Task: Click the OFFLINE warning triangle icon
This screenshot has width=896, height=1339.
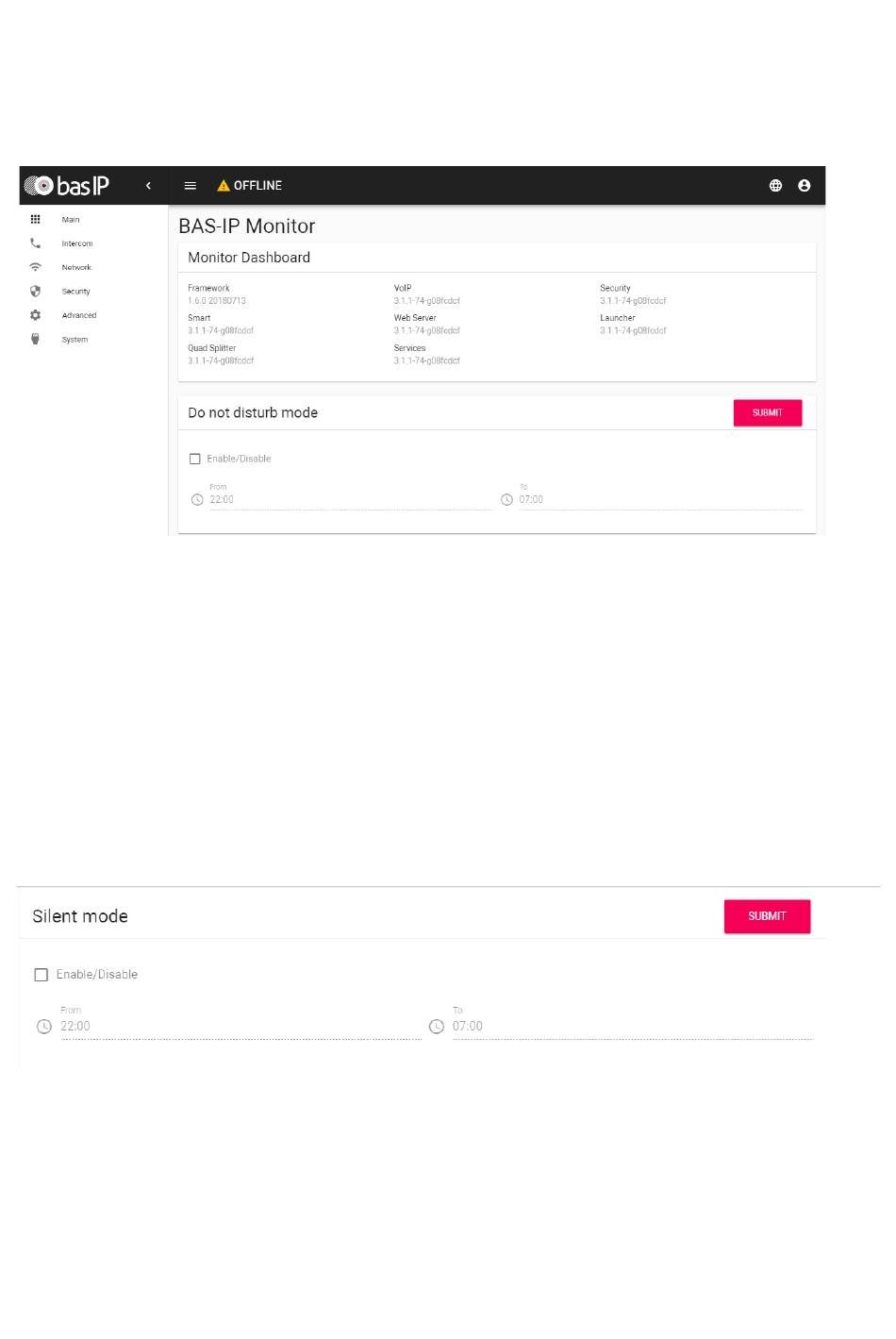Action: tap(224, 186)
